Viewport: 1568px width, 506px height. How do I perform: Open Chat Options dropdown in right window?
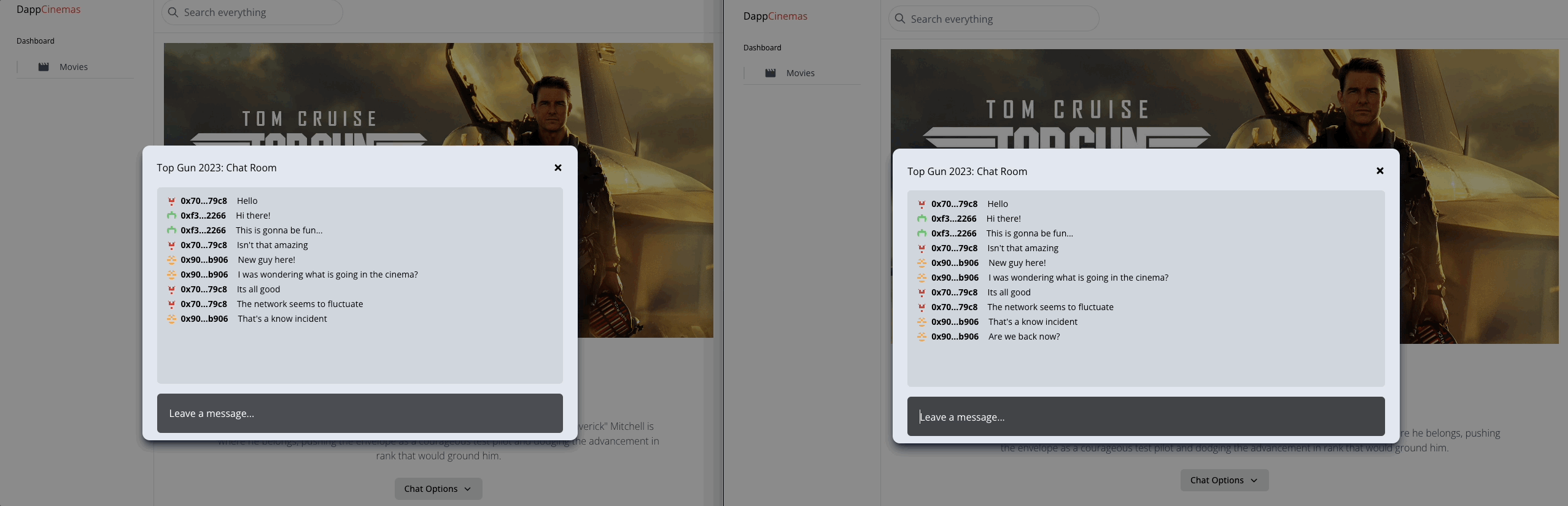[1224, 480]
